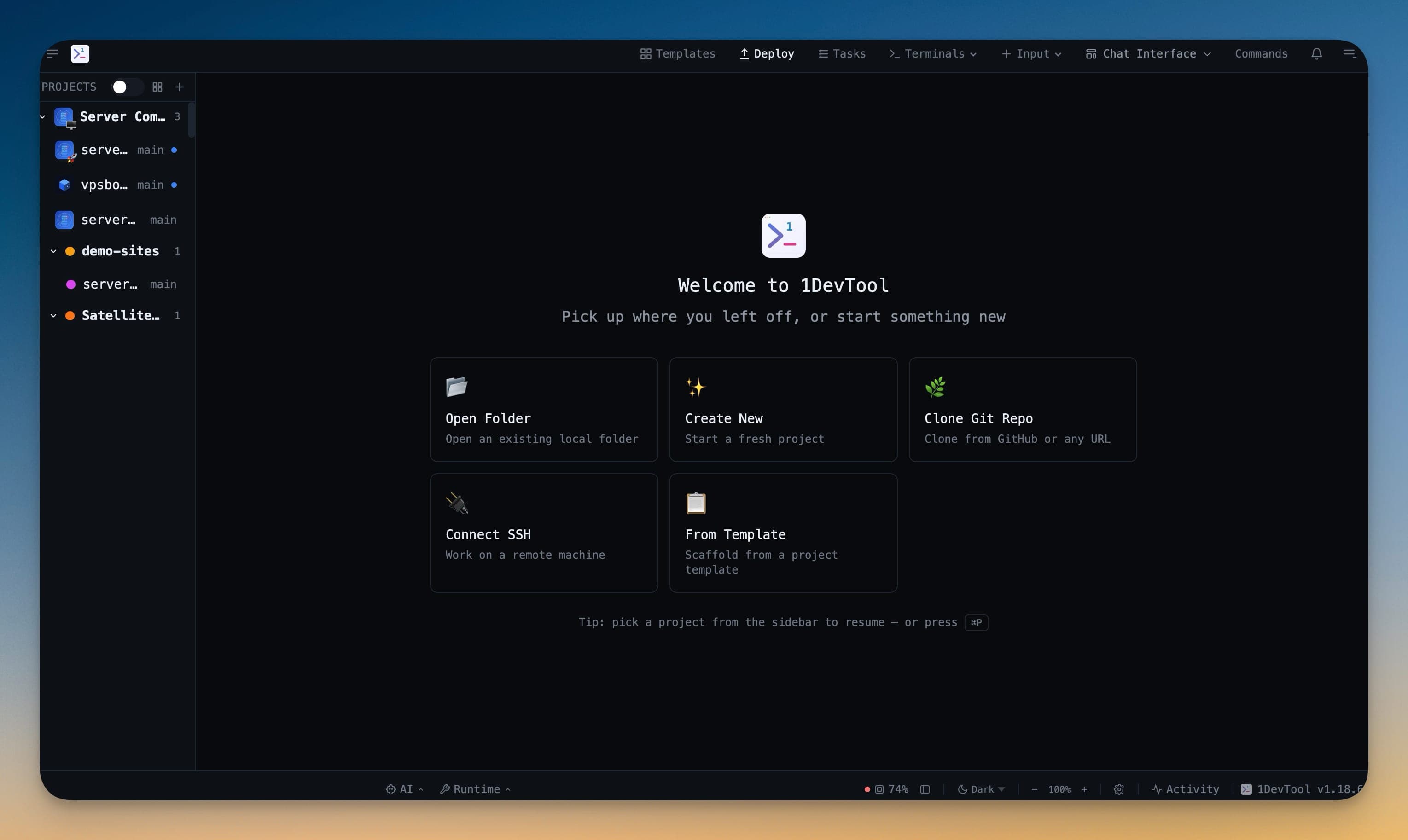Click the 1DevTool logo in the top bar
Image resolution: width=1408 pixels, height=840 pixels.
coord(80,54)
